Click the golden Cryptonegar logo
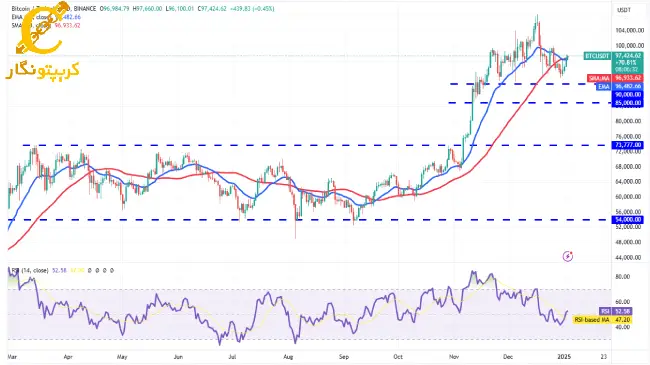Screen dimensions: 650x365 click(x=42, y=41)
